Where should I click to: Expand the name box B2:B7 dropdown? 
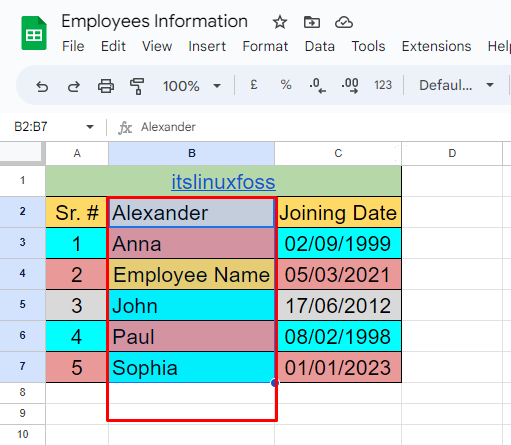tap(90, 127)
